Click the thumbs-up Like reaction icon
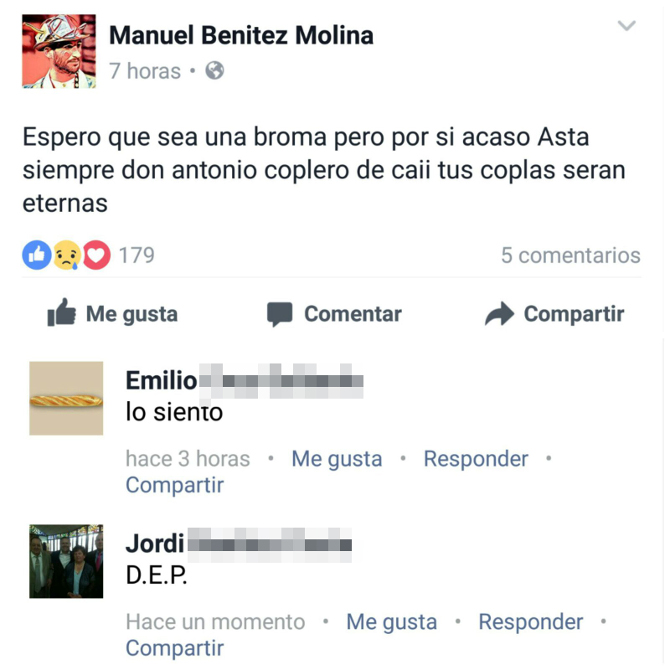670x670 pixels. coord(37,255)
